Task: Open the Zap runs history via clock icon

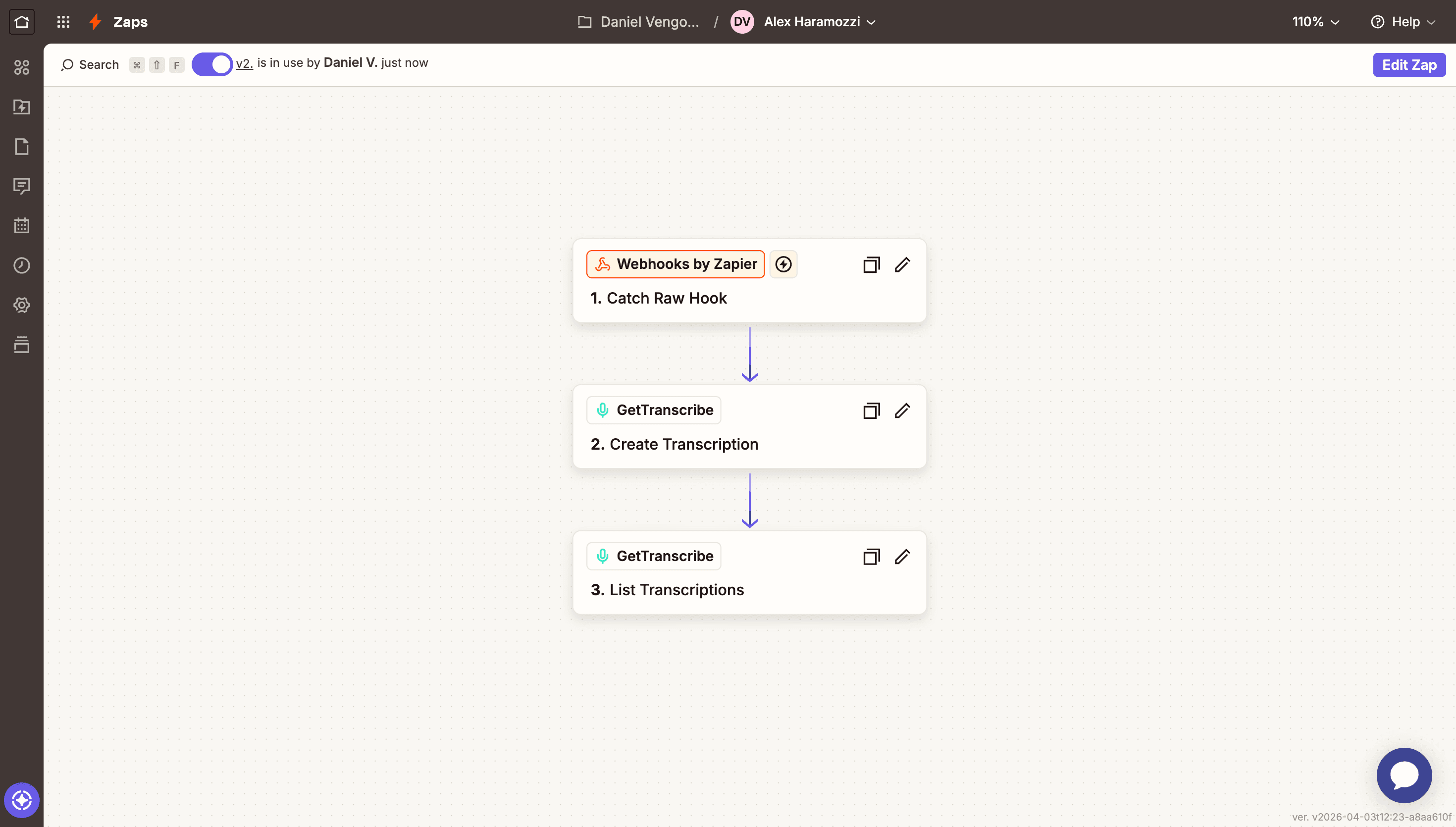Action: [22, 265]
